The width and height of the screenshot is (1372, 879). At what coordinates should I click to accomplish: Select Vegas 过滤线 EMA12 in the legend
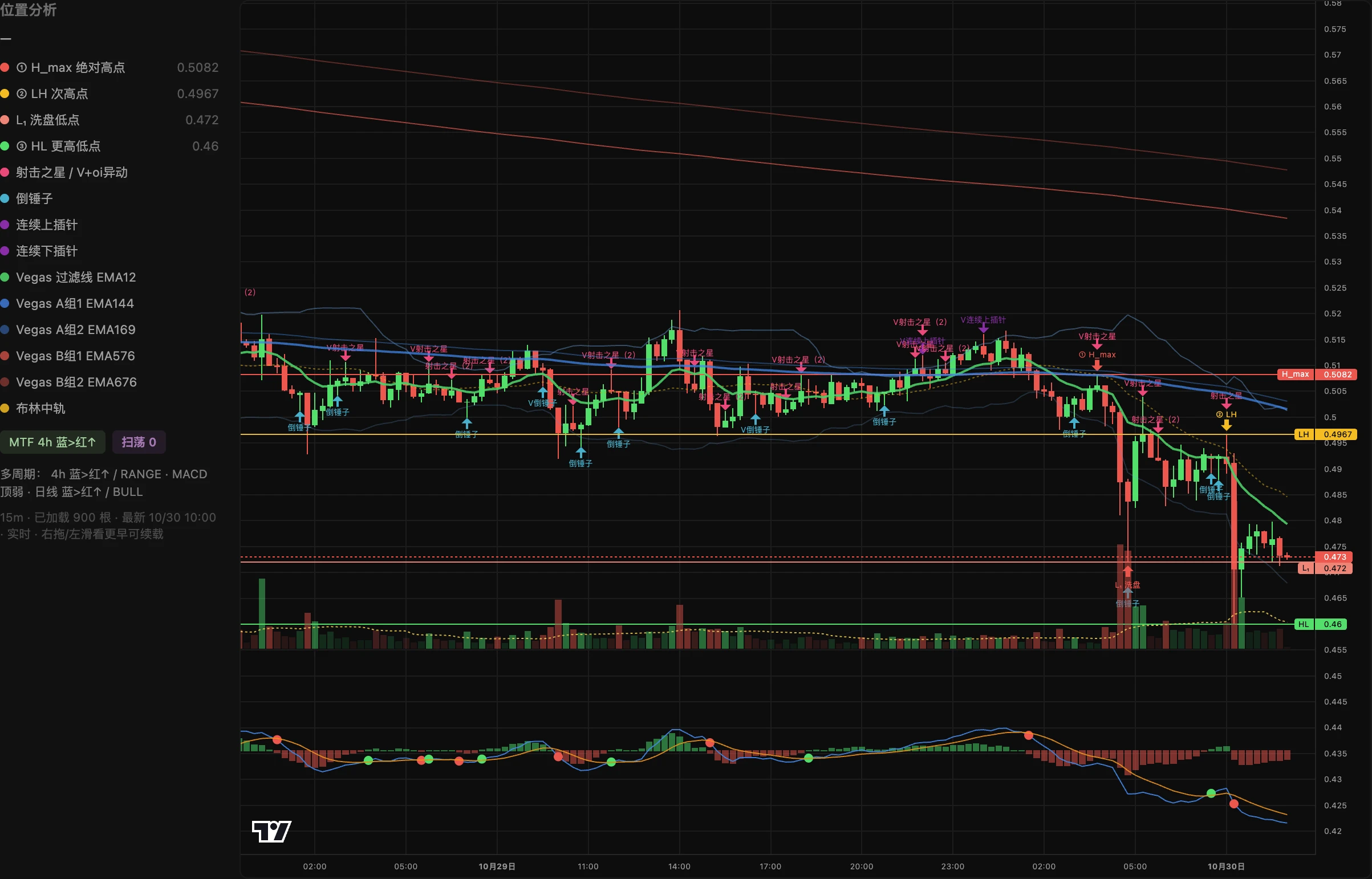[109, 278]
